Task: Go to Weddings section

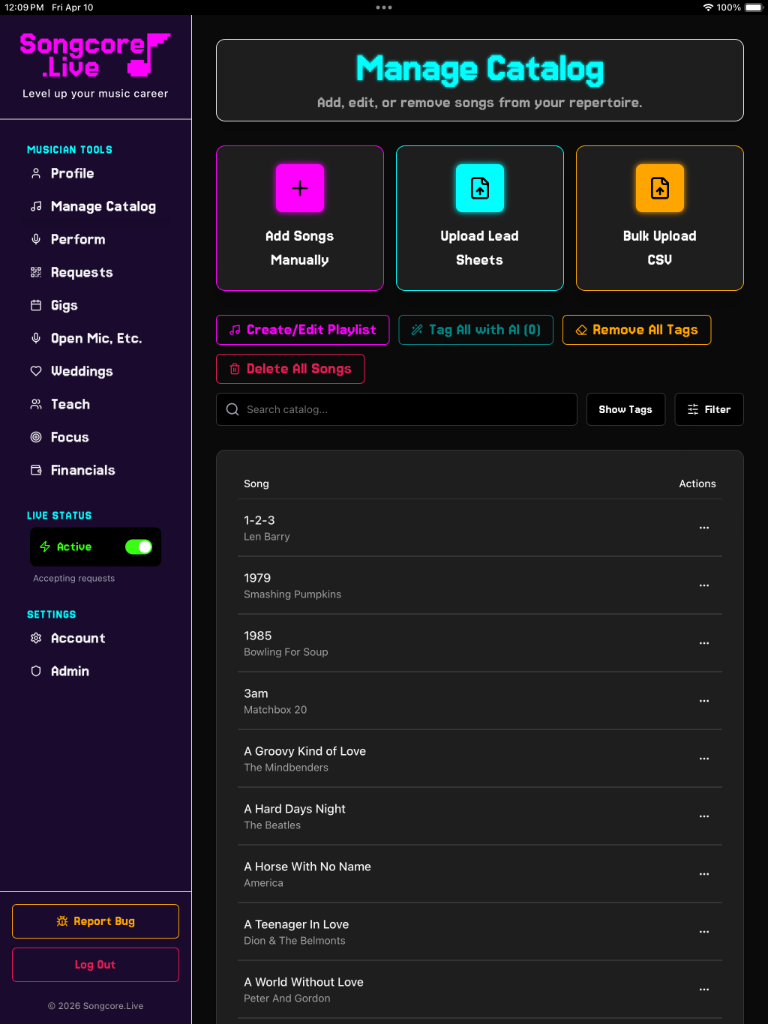Action: coord(95,372)
